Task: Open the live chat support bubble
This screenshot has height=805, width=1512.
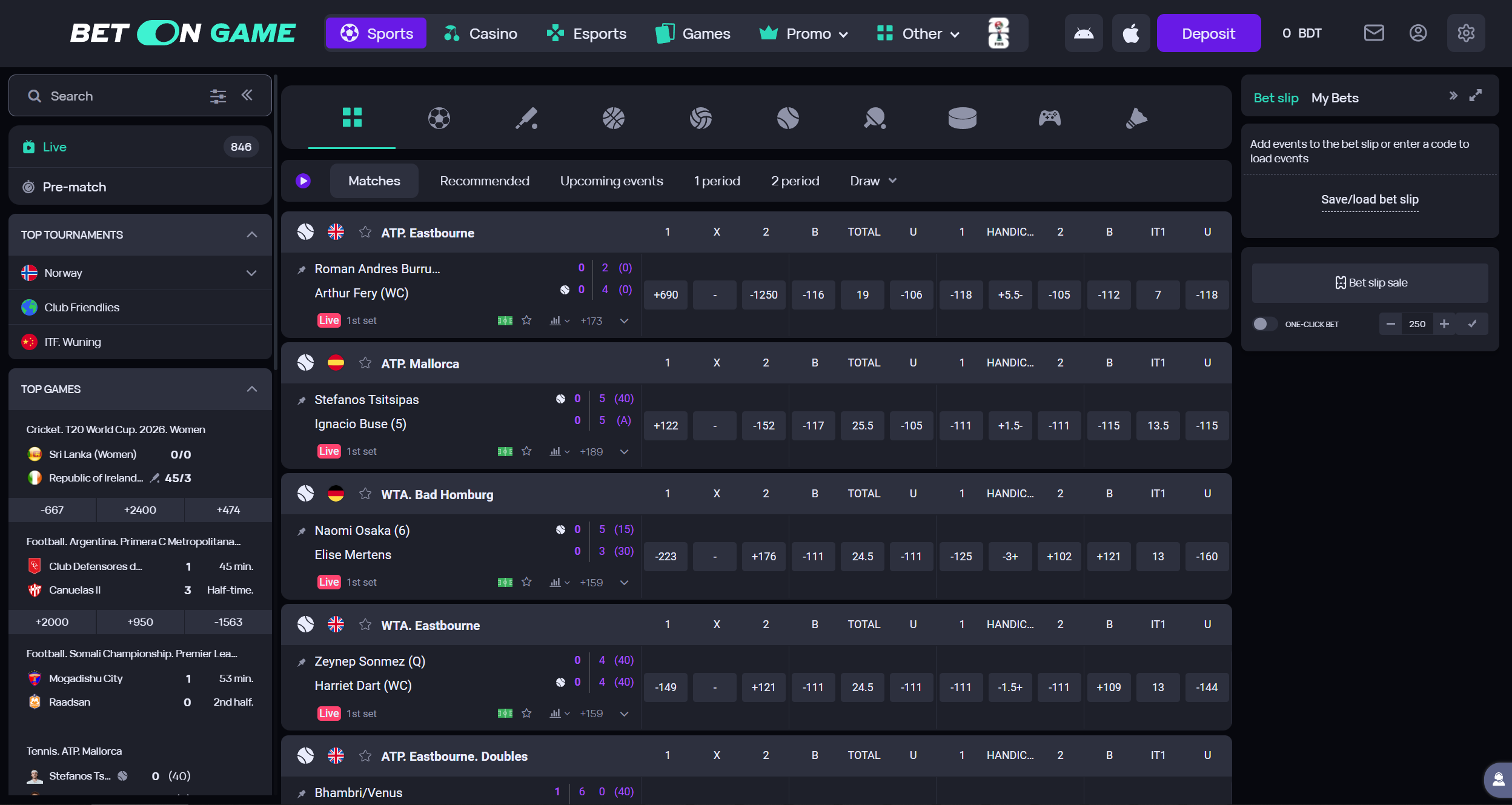Action: [x=1499, y=779]
